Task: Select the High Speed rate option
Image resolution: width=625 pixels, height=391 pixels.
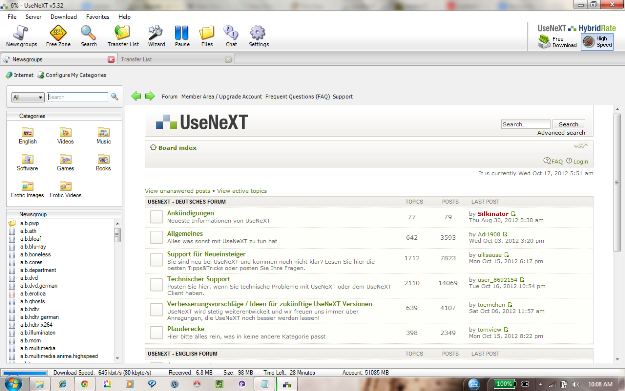Action: 597,41
